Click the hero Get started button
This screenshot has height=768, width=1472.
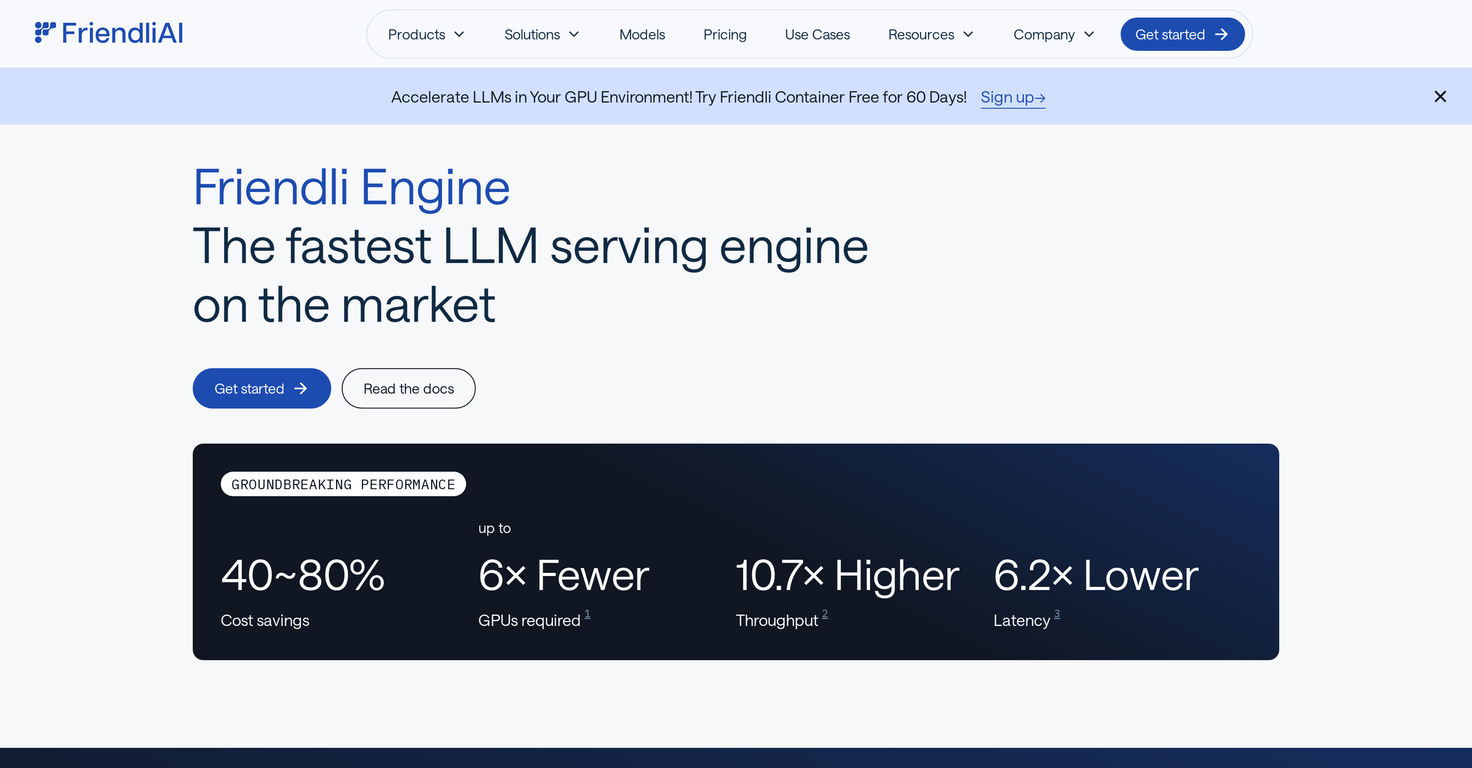point(261,388)
